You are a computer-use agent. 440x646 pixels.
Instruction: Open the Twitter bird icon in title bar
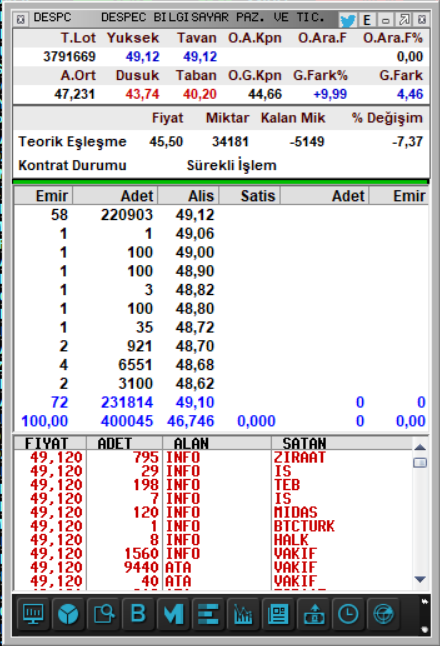click(x=347, y=20)
